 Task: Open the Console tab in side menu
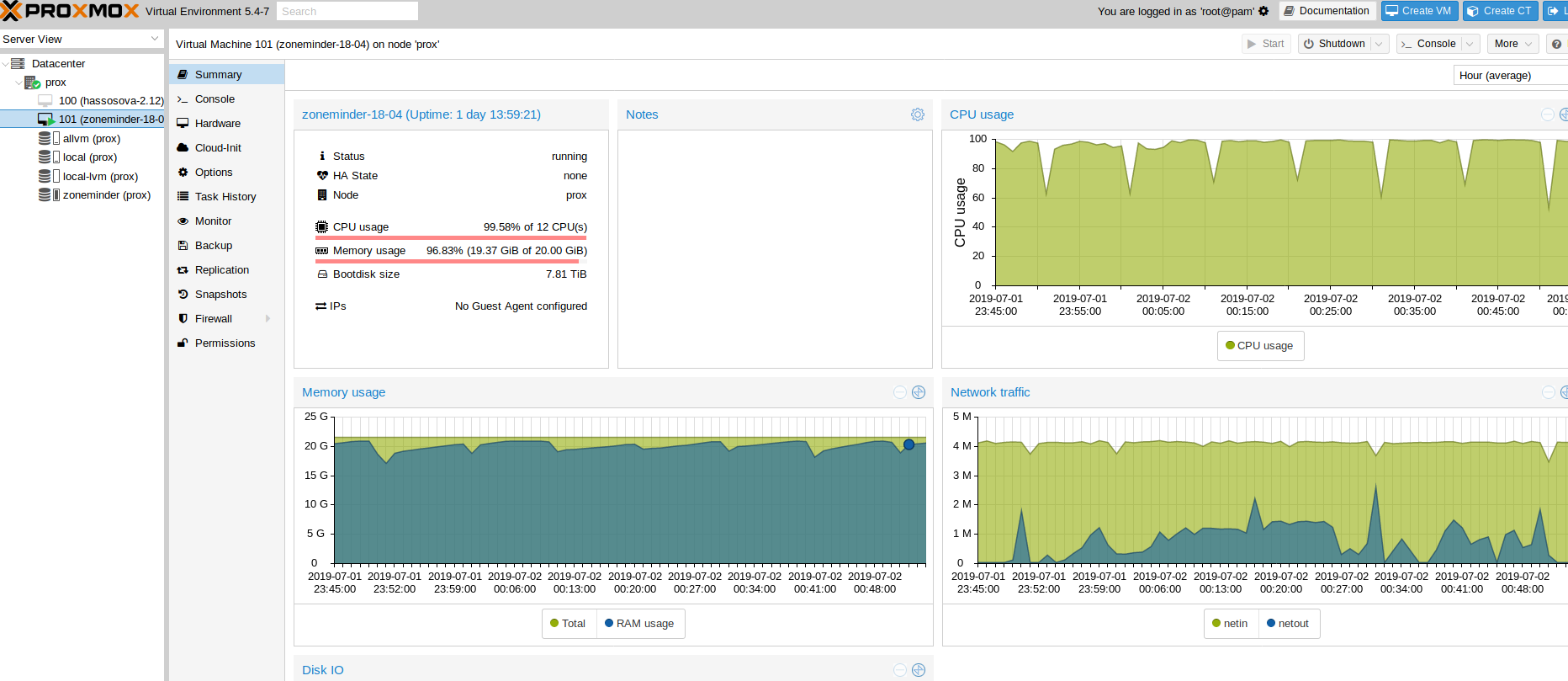pyautogui.click(x=227, y=98)
